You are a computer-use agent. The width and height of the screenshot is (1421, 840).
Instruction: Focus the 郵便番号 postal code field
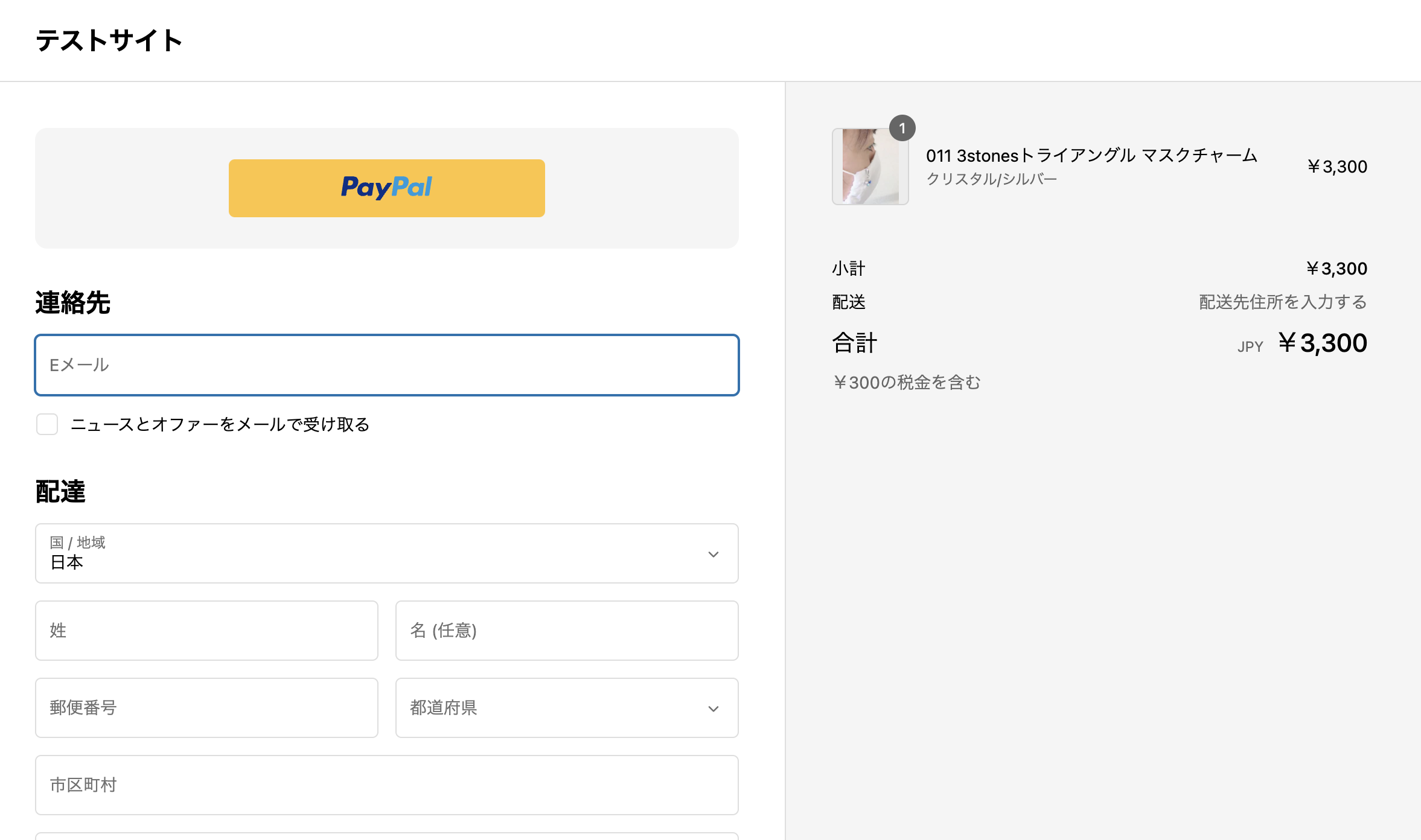(x=206, y=708)
